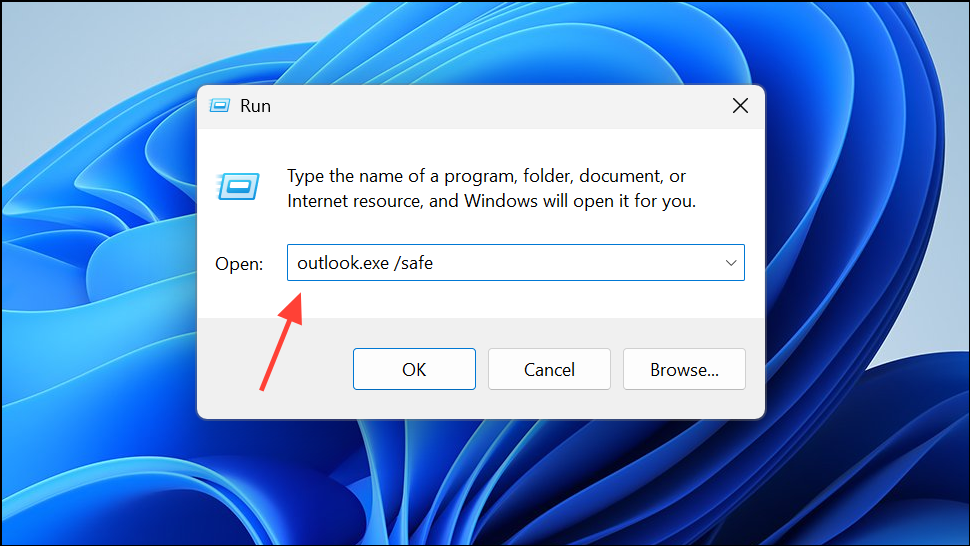Click the "Open:" label
The height and width of the screenshot is (546, 970).
[x=239, y=264]
